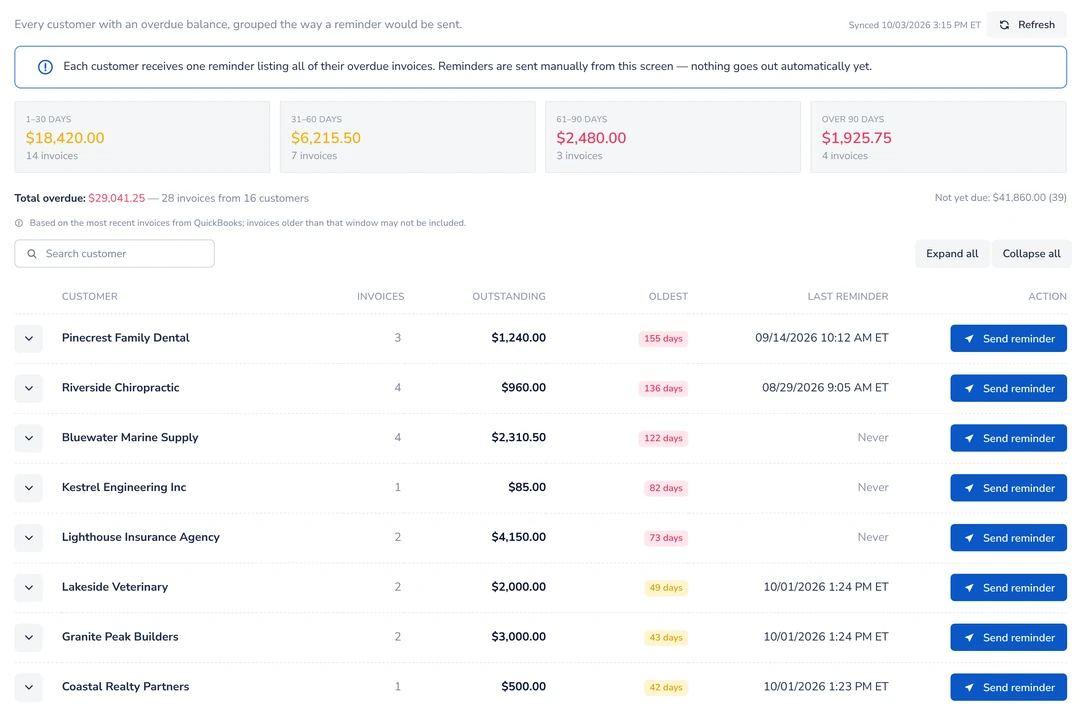Click the 10/01/2026 1:23 PM ET reminder date
1080x708 pixels.
826,687
